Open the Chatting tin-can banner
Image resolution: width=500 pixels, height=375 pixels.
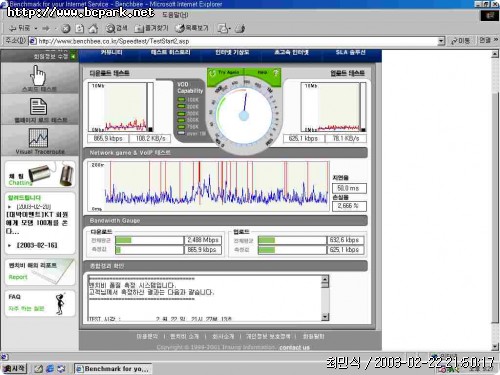point(40,174)
